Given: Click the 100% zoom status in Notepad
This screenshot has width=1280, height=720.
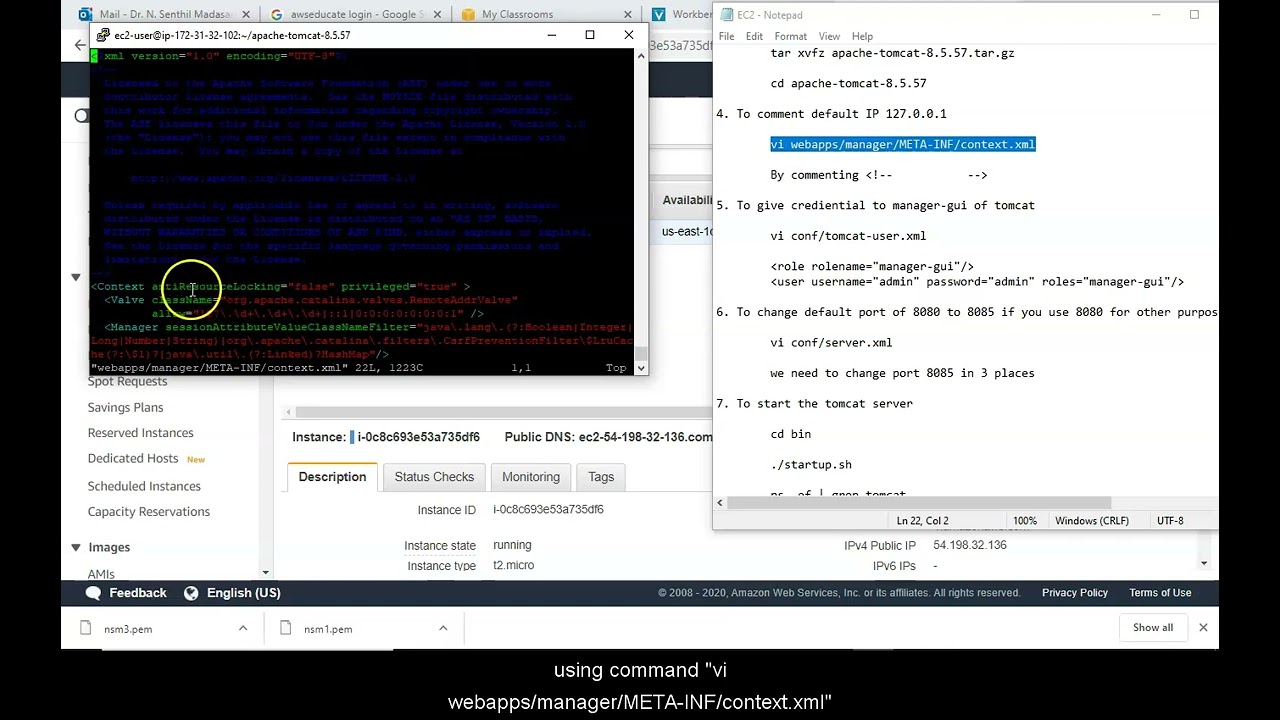Looking at the screenshot, I should click(1025, 521).
